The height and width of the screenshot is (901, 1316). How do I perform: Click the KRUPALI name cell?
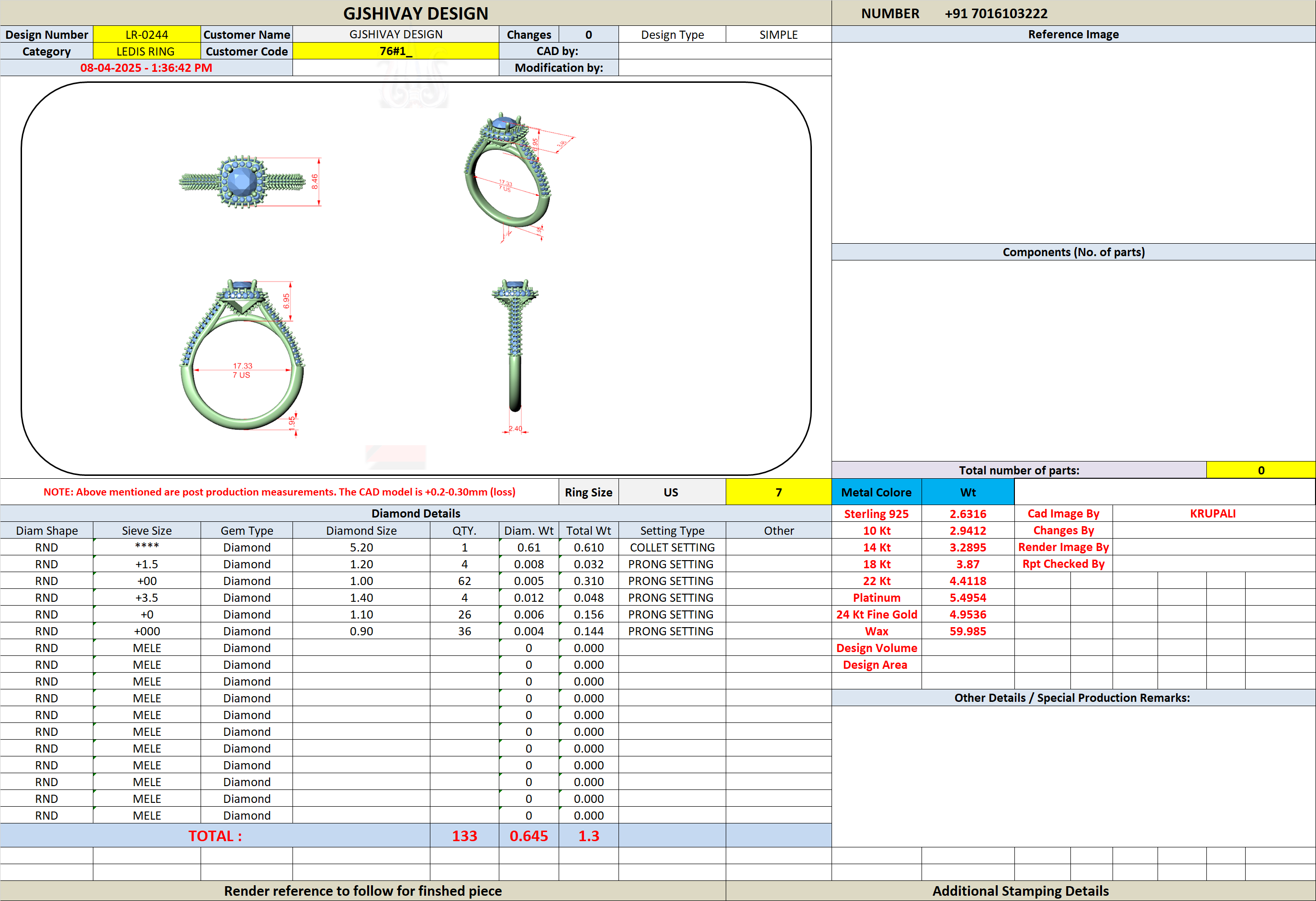coord(1213,514)
